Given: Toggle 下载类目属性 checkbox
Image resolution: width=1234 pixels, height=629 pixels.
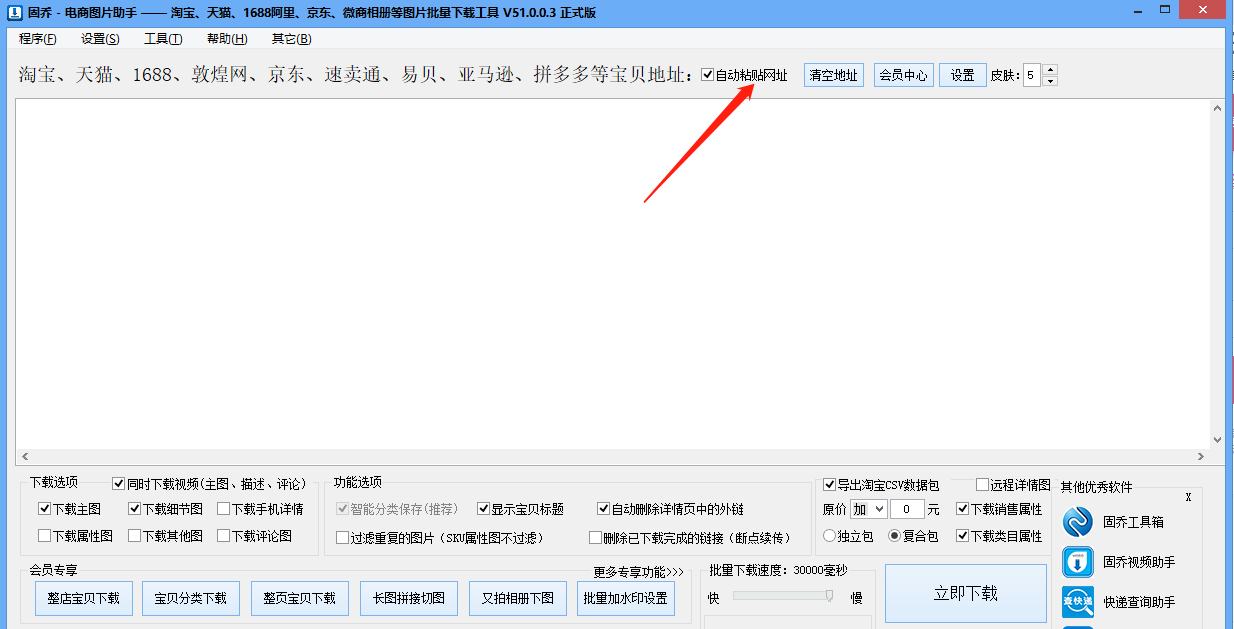Looking at the screenshot, I should coord(962,536).
